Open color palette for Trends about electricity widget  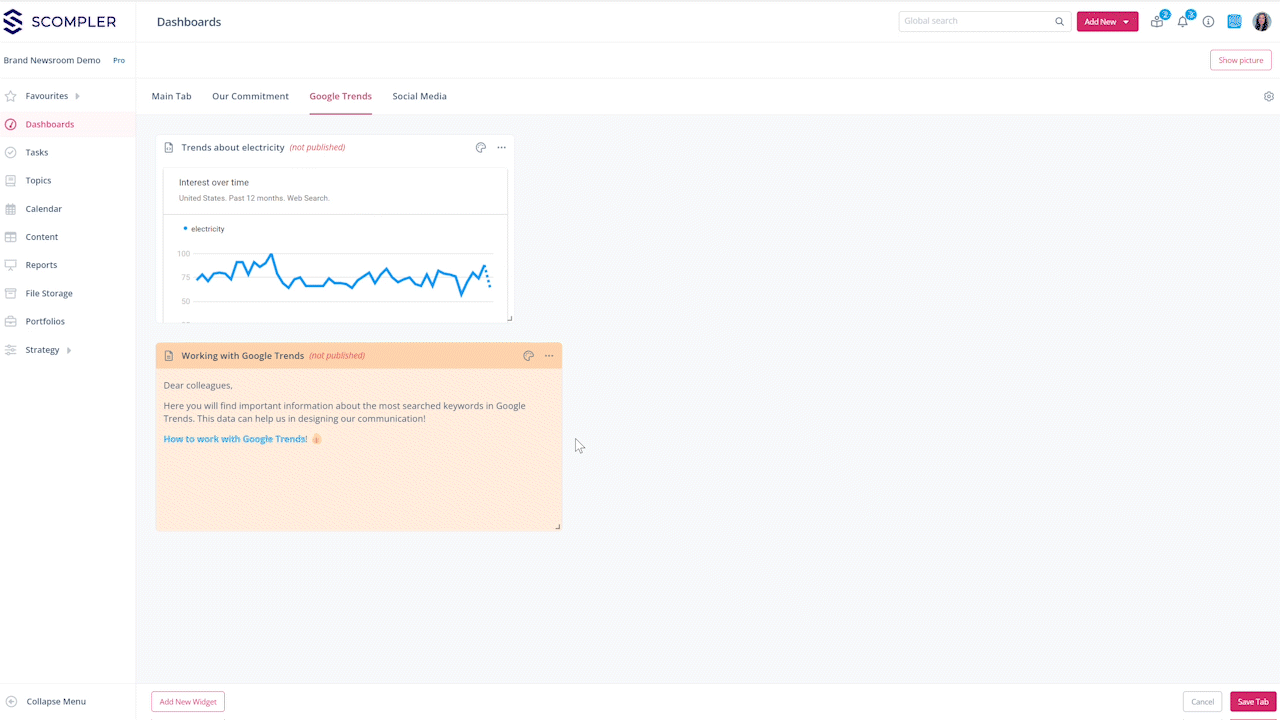481,148
